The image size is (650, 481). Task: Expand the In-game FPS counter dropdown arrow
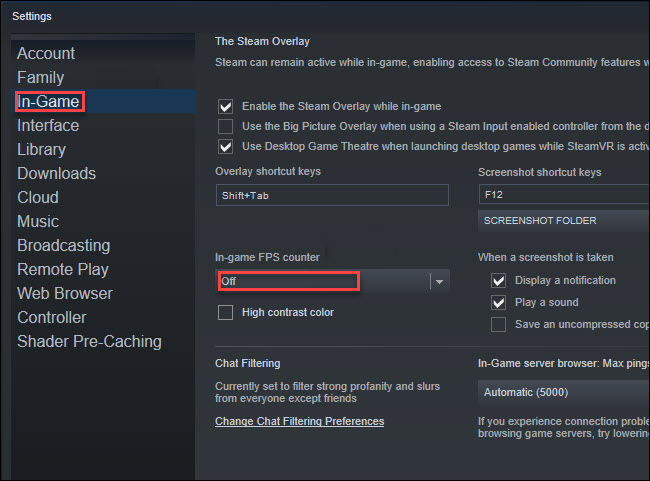440,282
